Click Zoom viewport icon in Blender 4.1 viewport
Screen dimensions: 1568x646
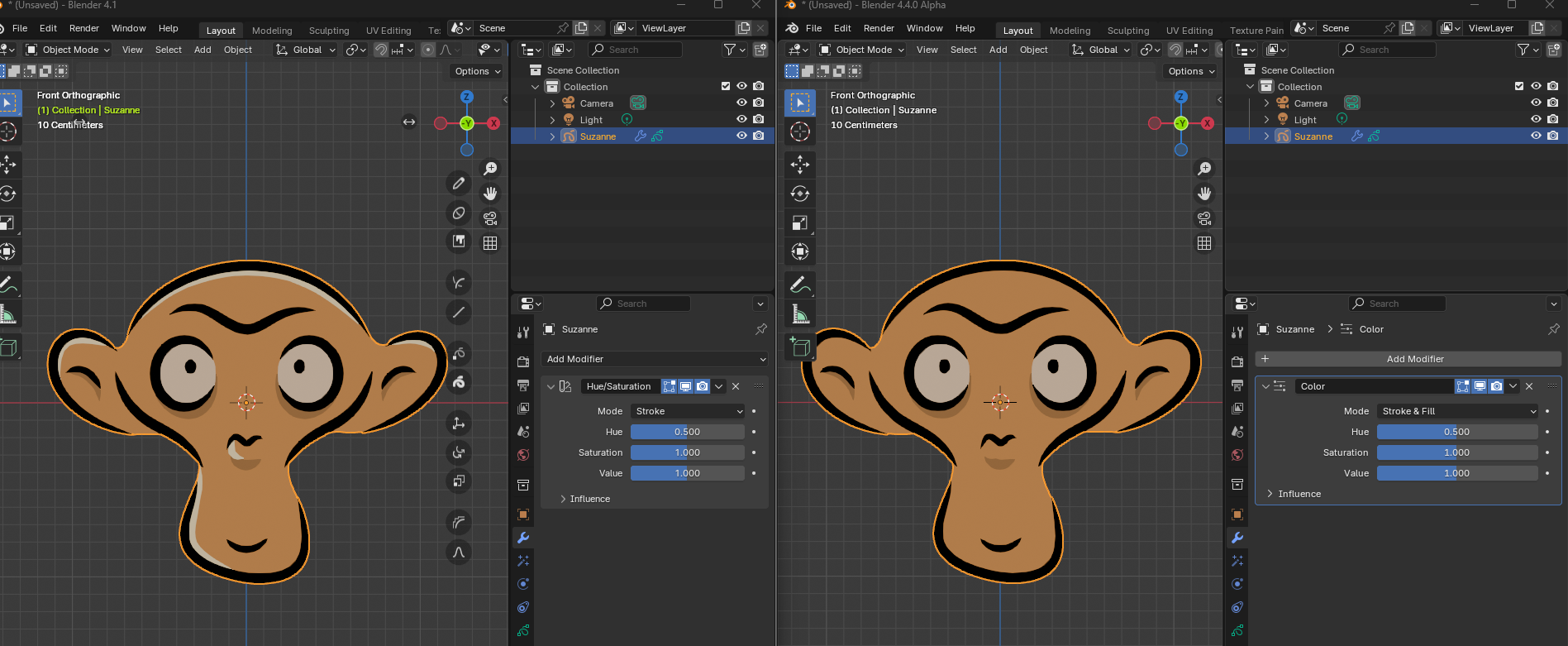[490, 169]
